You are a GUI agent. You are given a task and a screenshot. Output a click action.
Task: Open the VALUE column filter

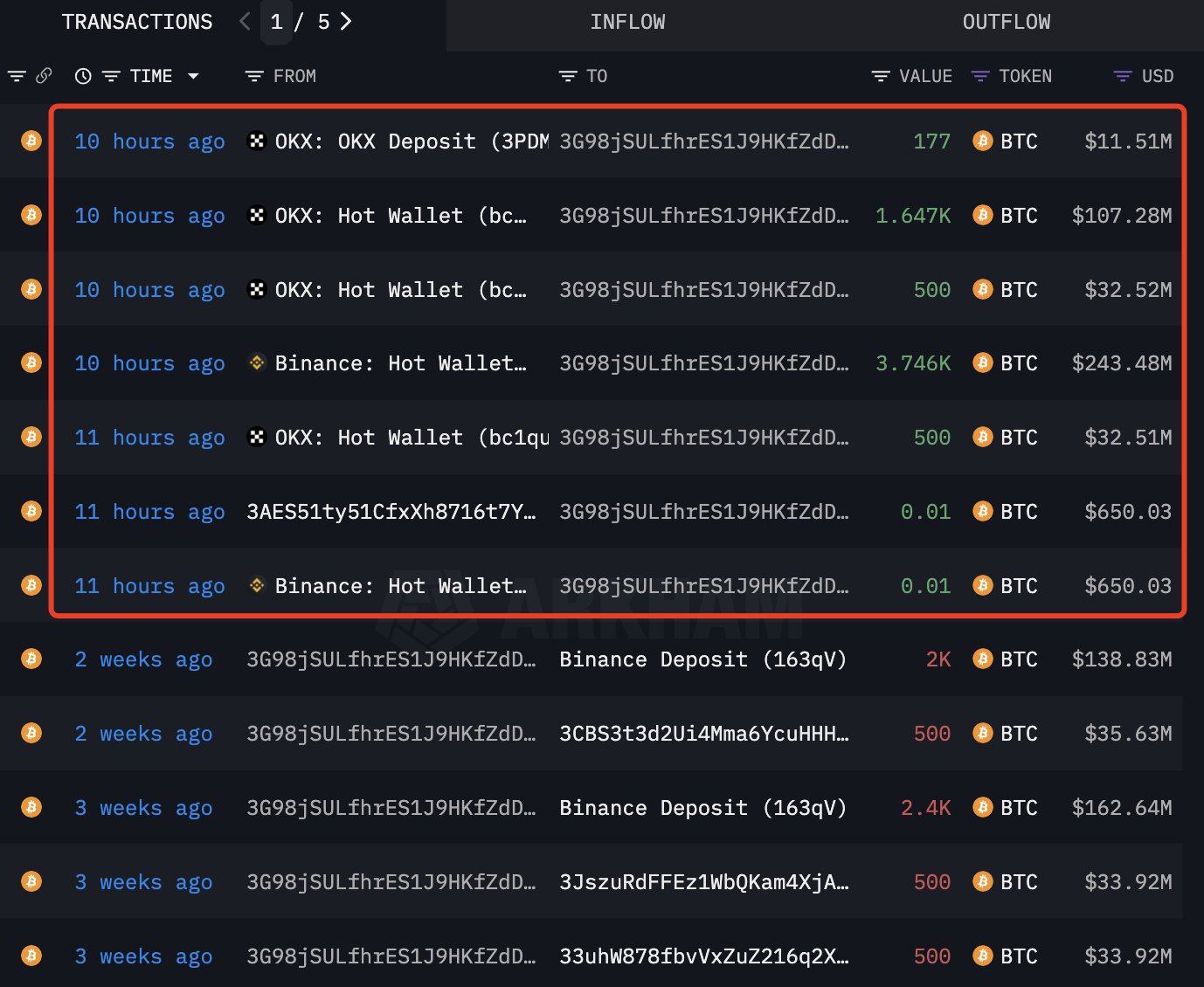(x=881, y=77)
